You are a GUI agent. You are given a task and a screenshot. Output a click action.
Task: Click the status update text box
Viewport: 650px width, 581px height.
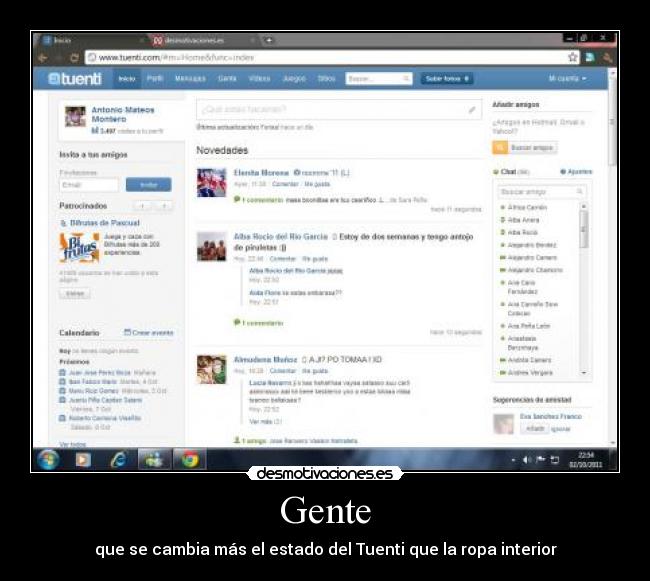point(339,110)
